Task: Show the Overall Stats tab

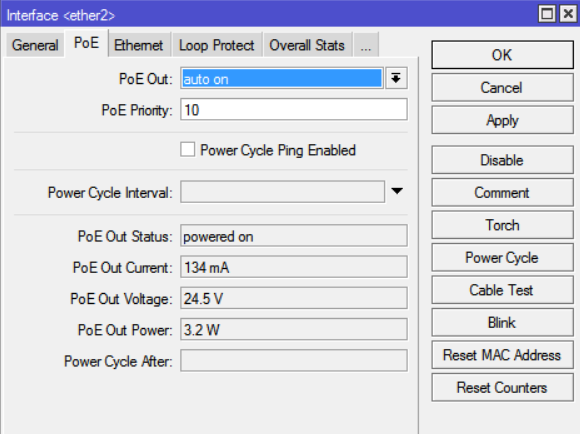Action: tap(307, 45)
